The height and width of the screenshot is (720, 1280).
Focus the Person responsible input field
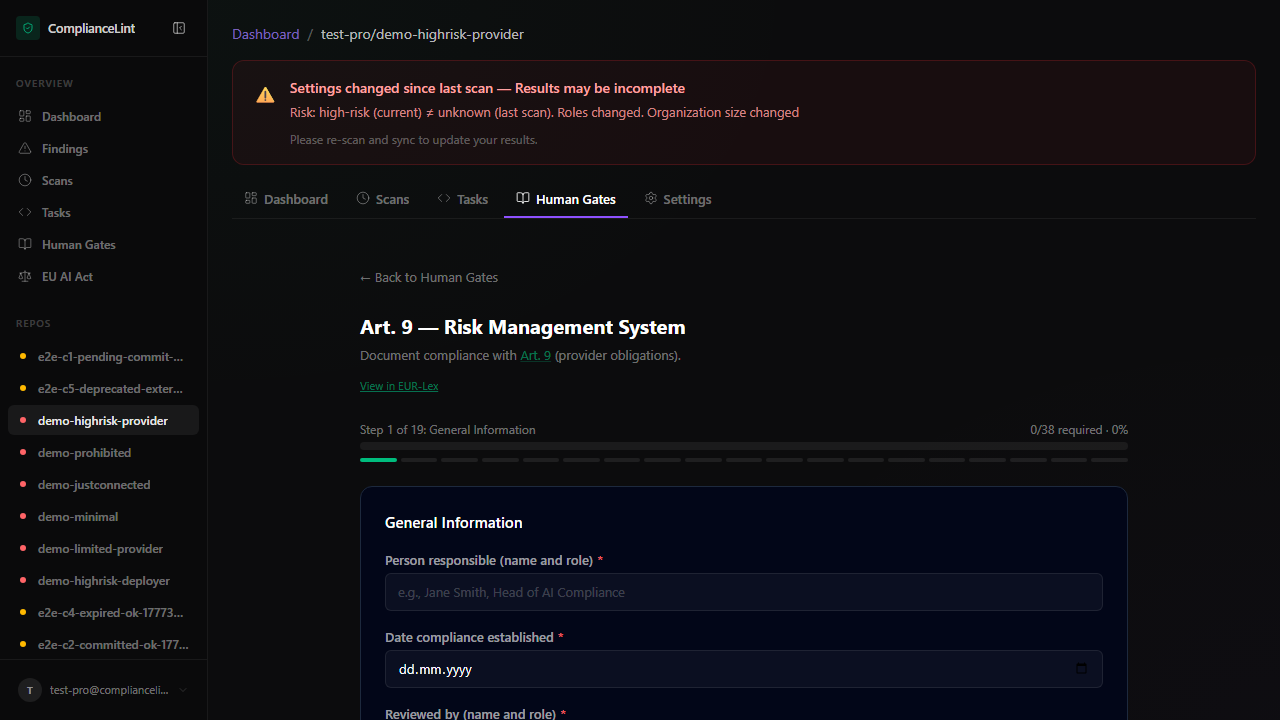click(x=743, y=592)
